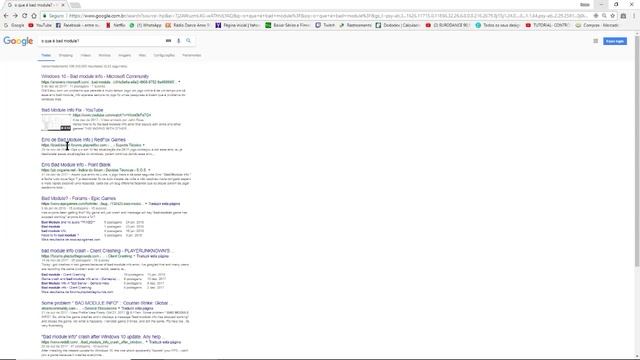Start voice search with the microphone icon
This screenshot has width=640, height=360.
point(178,41)
